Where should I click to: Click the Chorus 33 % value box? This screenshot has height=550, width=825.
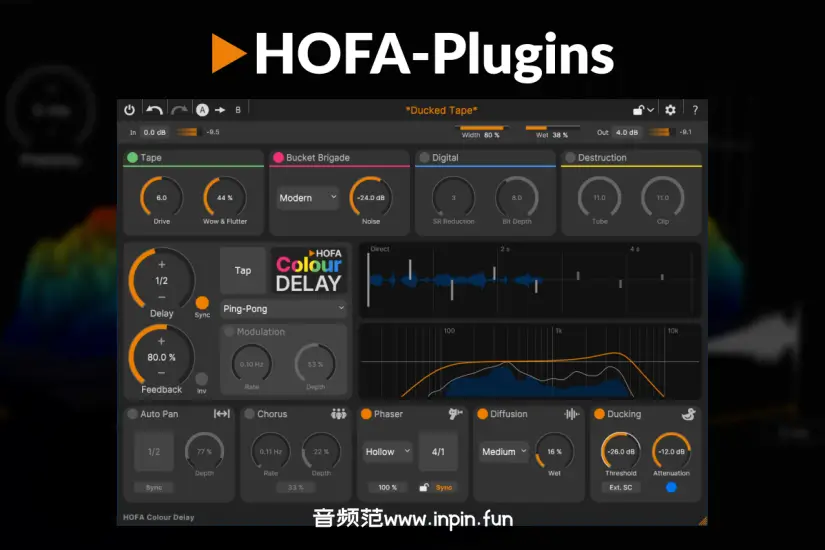[296, 487]
